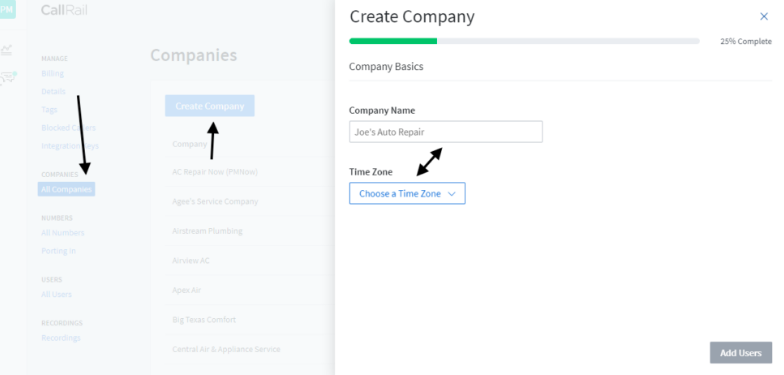784x375 pixels.
Task: Select the Airstream Plumbing company row
Action: point(248,231)
